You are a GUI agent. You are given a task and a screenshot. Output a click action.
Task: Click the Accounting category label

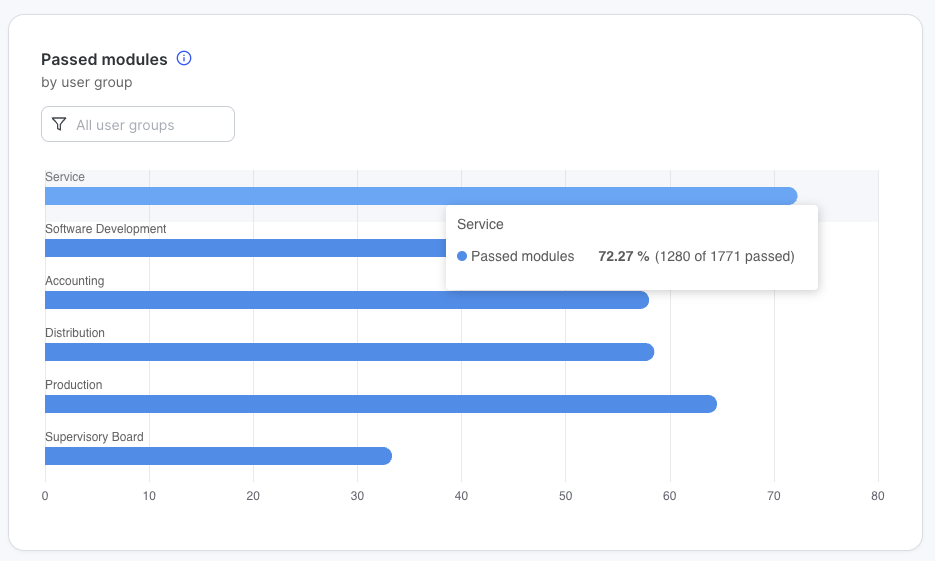coord(74,281)
